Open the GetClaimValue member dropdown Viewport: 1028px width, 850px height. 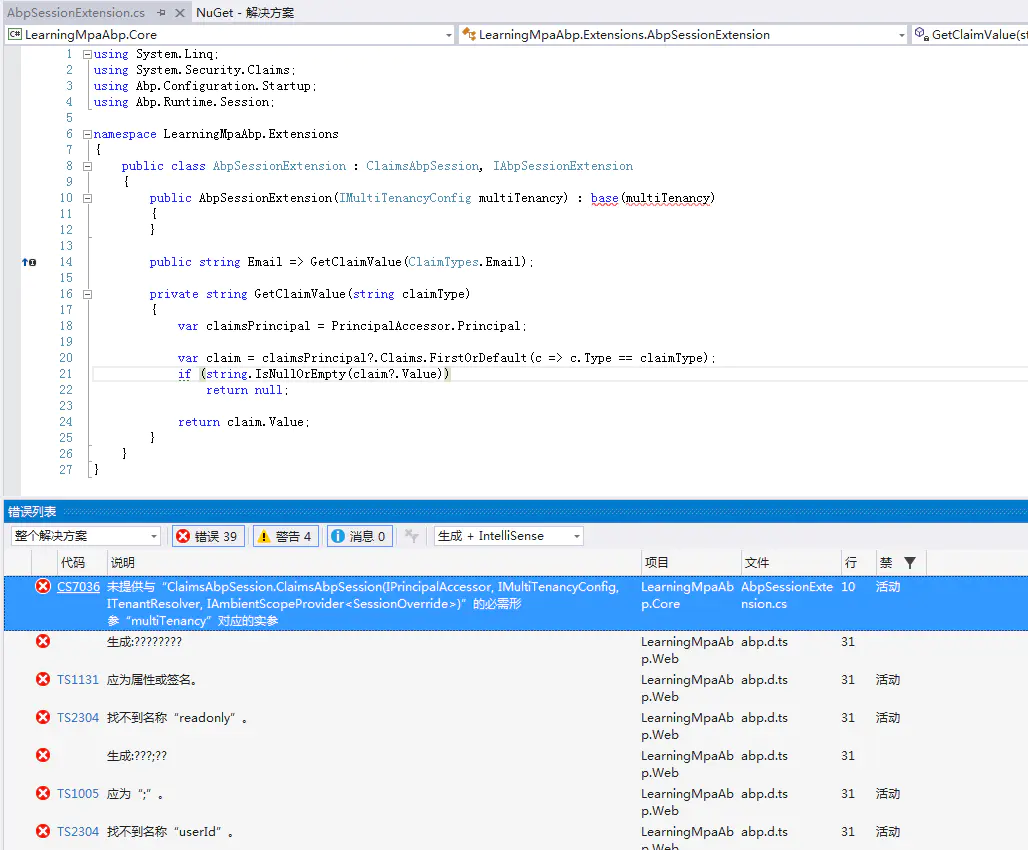(x=970, y=35)
